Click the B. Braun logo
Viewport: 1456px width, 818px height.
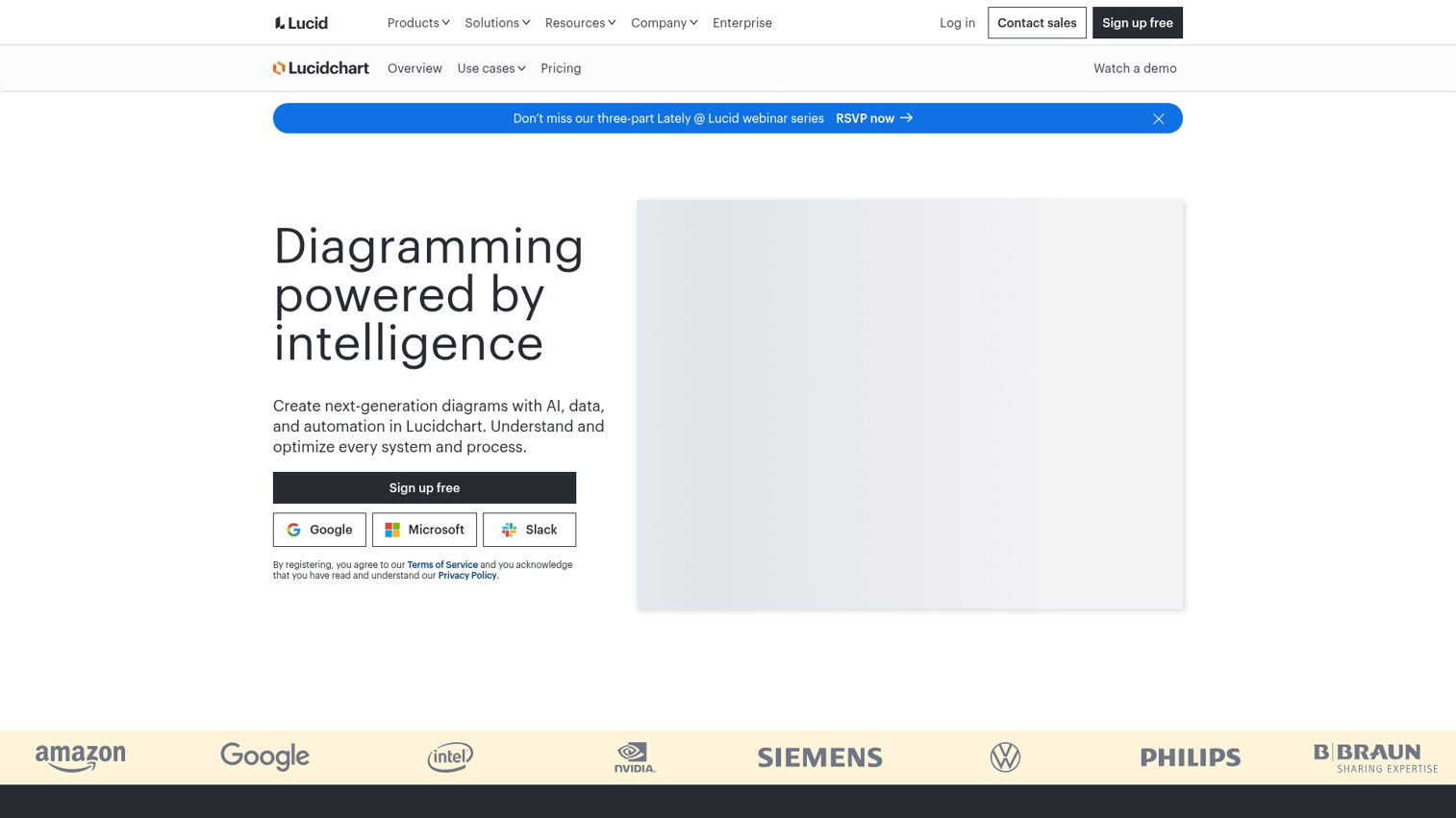[x=1375, y=757]
